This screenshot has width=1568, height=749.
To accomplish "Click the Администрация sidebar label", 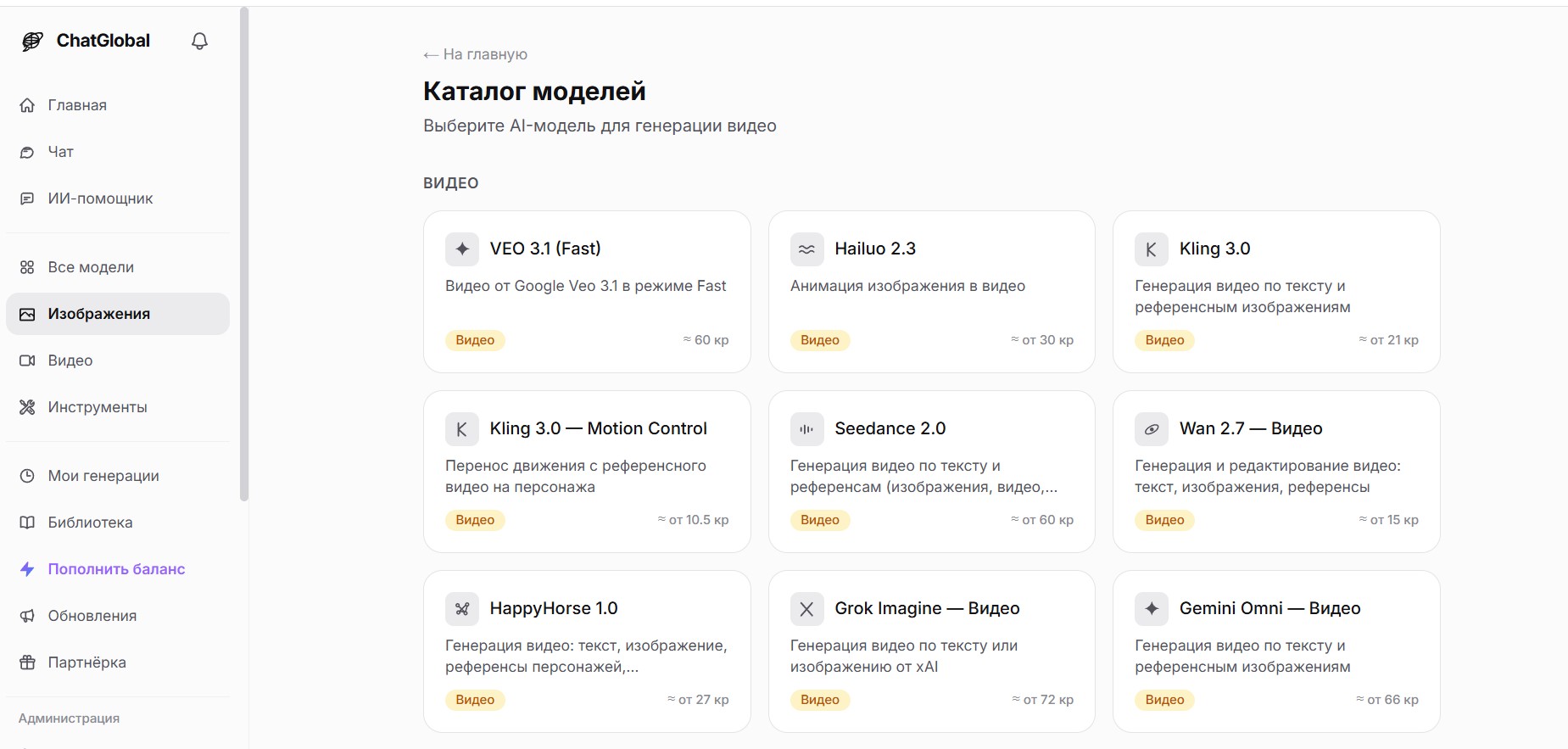I will [x=69, y=718].
